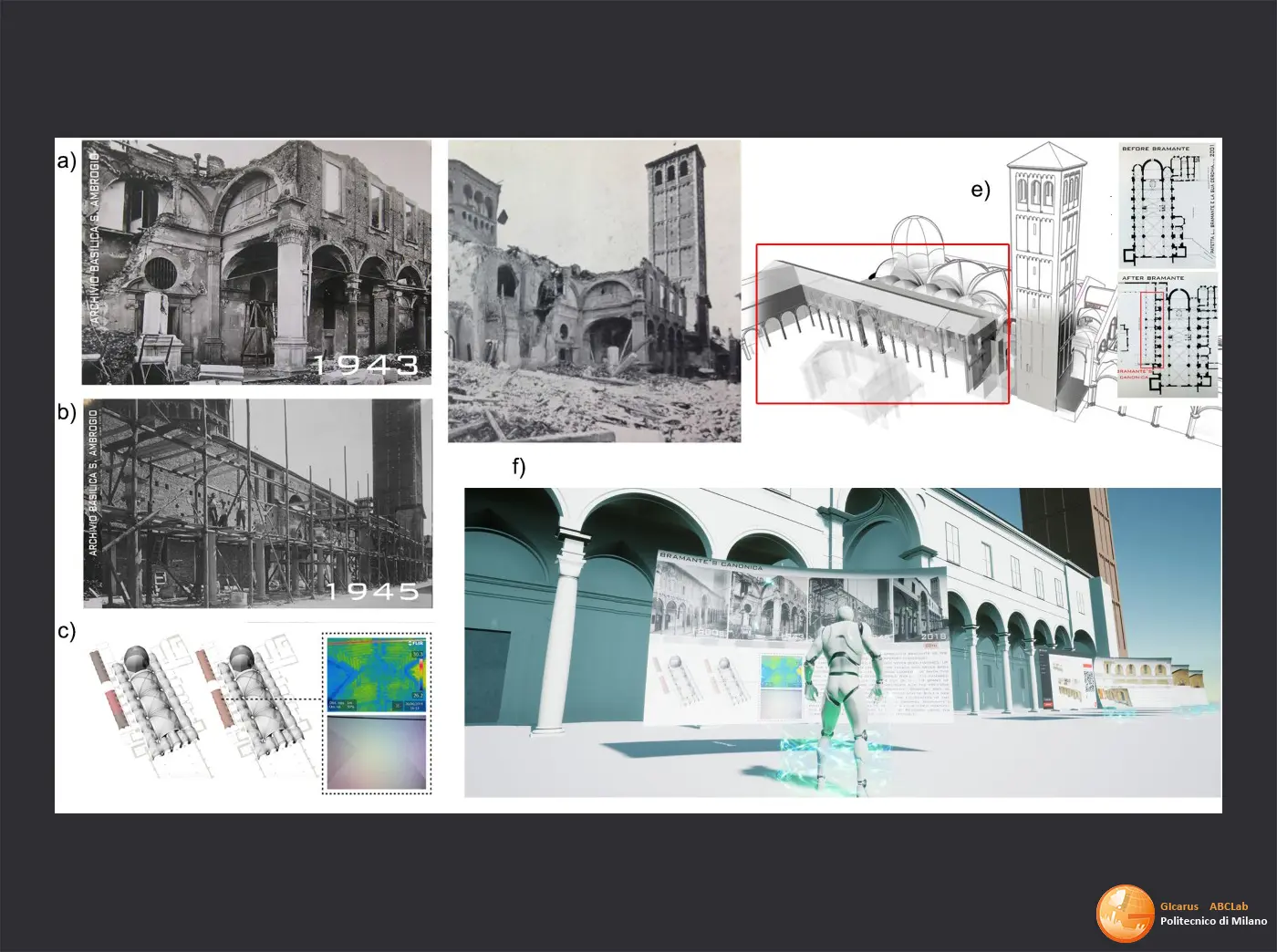The height and width of the screenshot is (952, 1277).
Task: Click the 'ABCLab' text label
Action: pos(1229,906)
